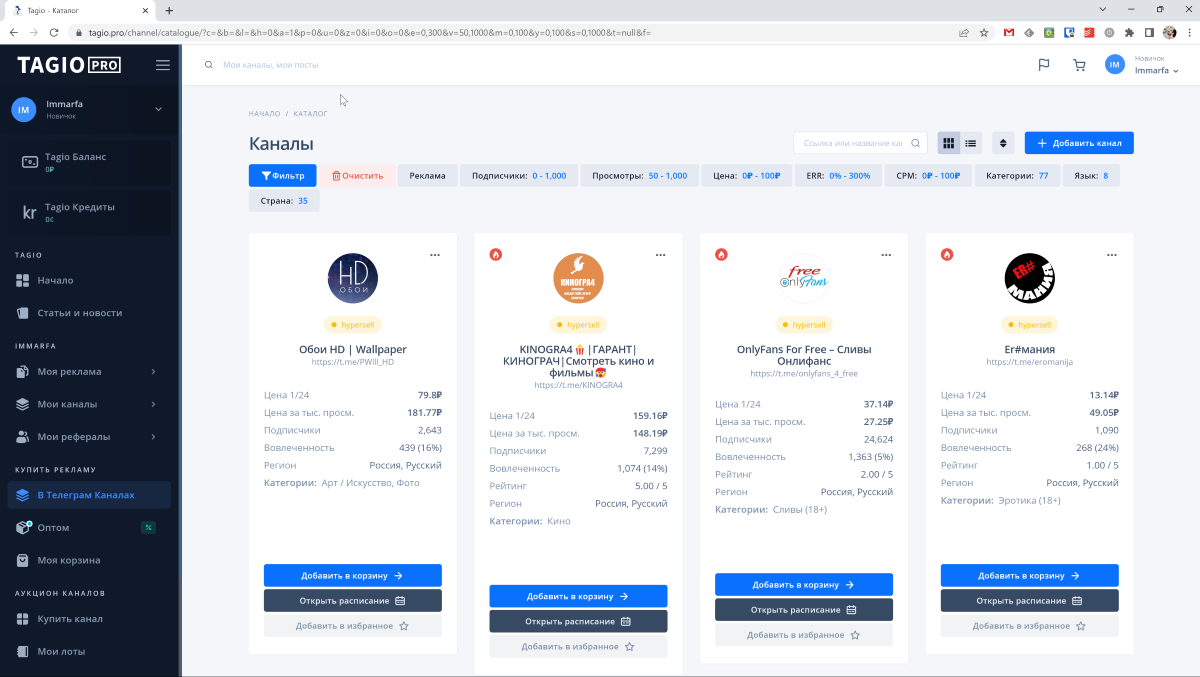1200x677 pixels.
Task: Click the IM user avatar in header
Action: [x=1115, y=65]
